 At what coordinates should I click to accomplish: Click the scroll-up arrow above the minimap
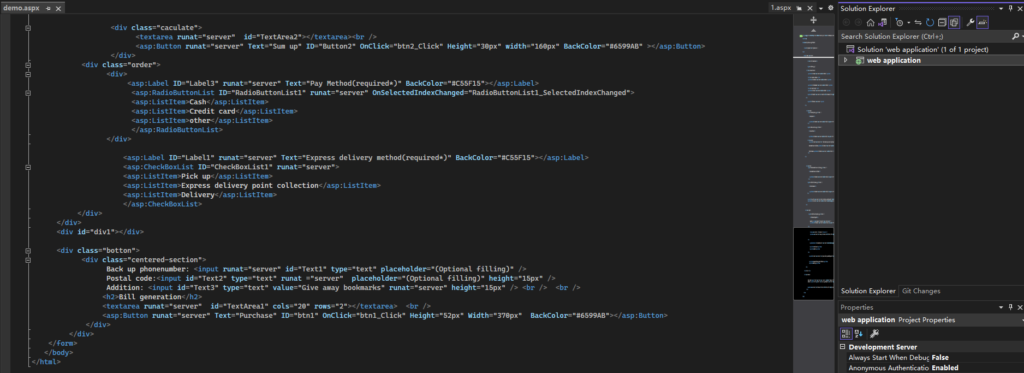tap(813, 31)
